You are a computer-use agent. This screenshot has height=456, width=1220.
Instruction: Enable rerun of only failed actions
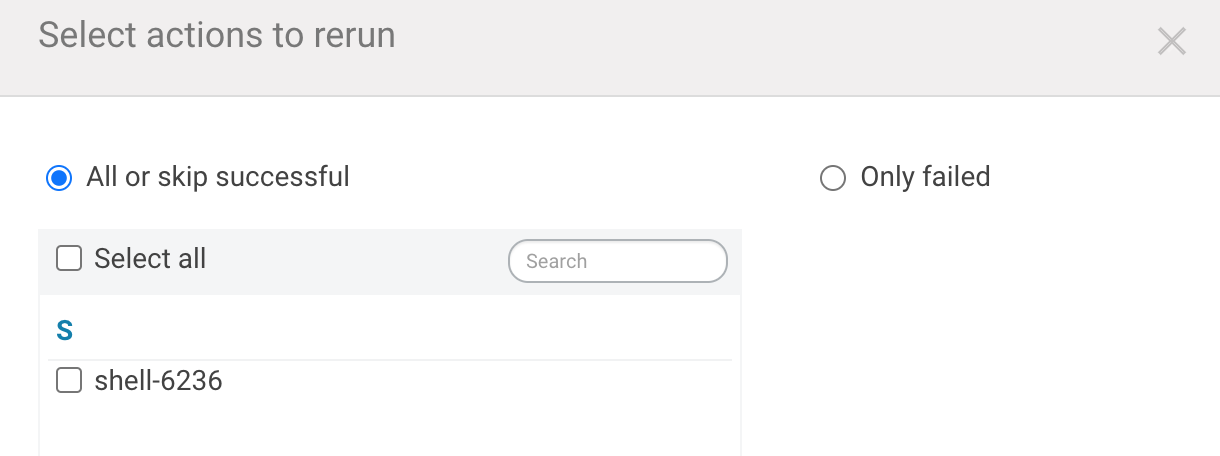click(x=832, y=179)
